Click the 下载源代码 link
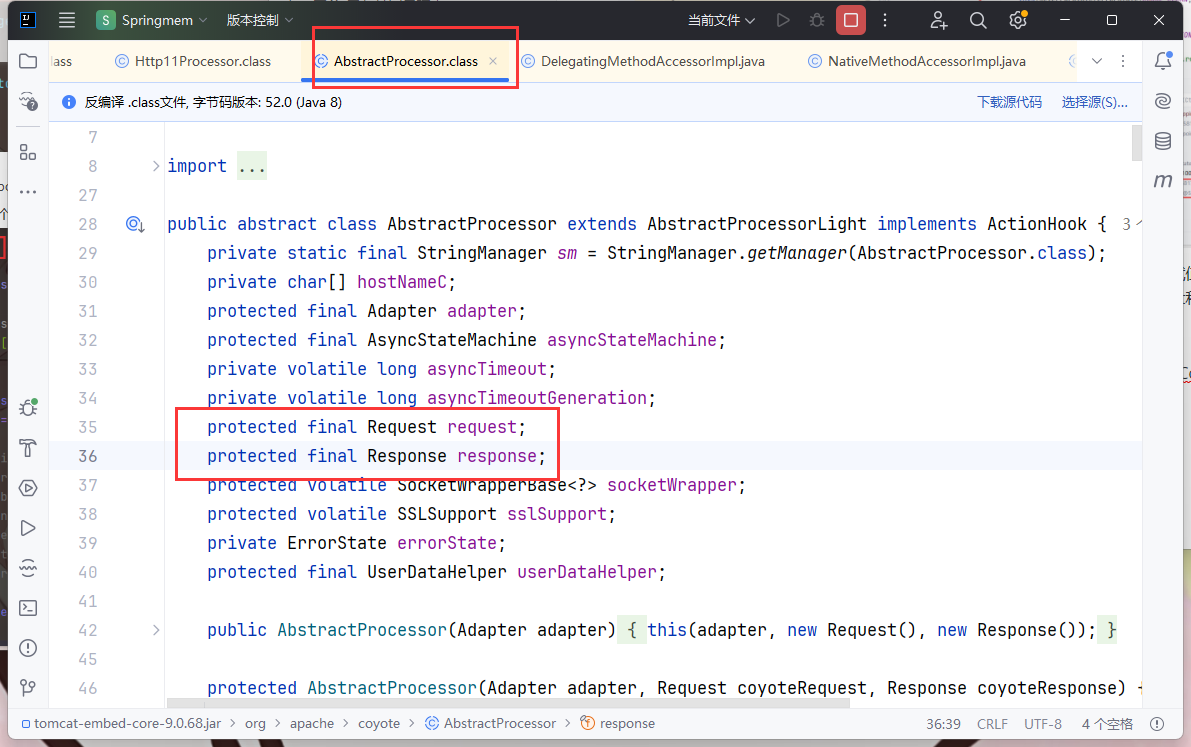The width and height of the screenshot is (1191, 747). pyautogui.click(x=1009, y=102)
